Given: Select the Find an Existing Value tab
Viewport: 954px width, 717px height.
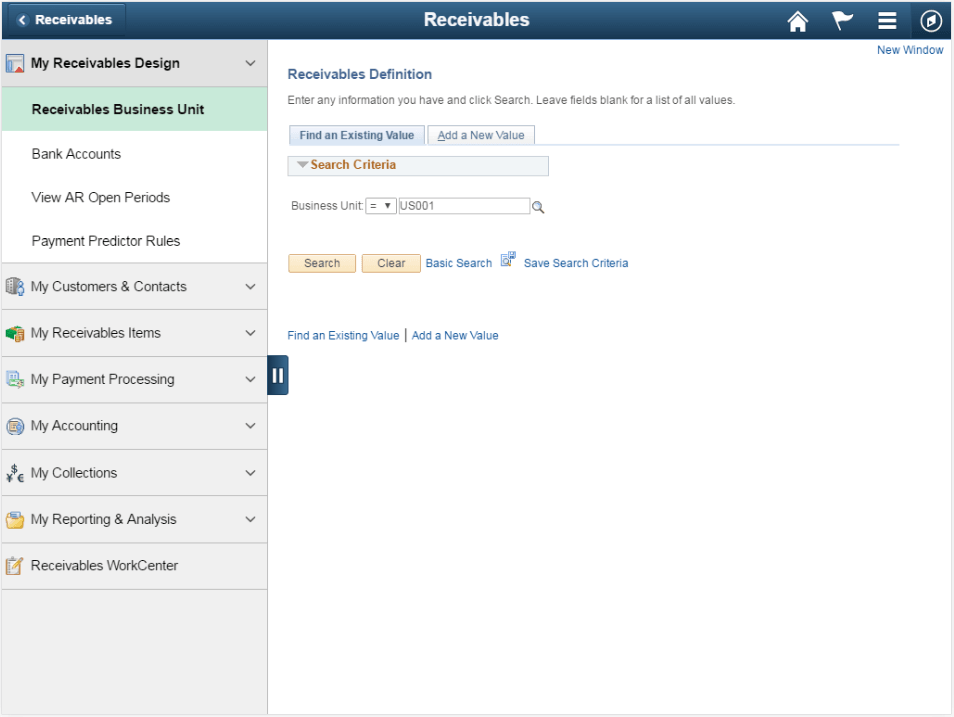Looking at the screenshot, I should pyautogui.click(x=356, y=134).
